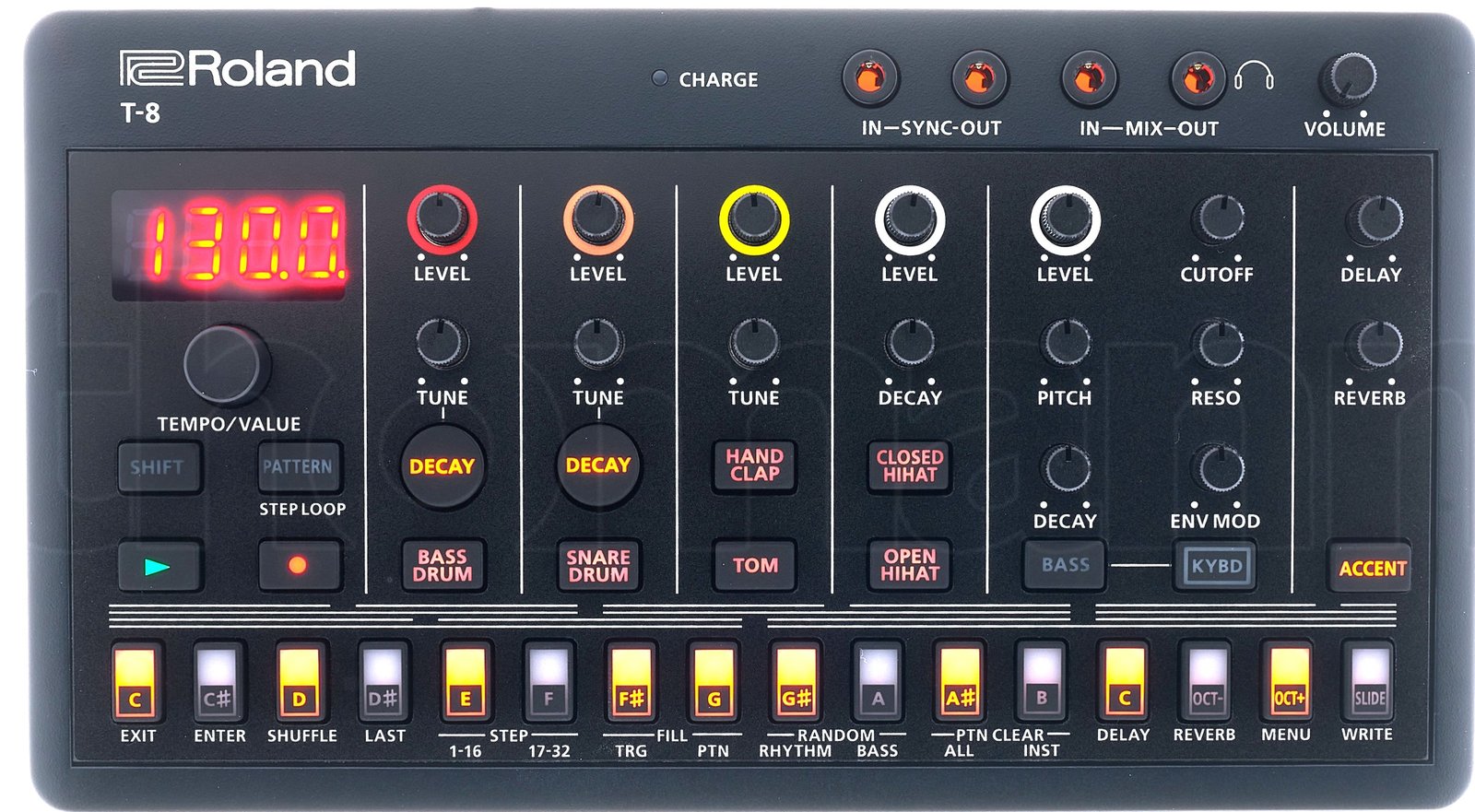Viewport: 1475px width, 812px height.
Task: Tap the G# step pad labeled RHYTHM
Action: [x=796, y=682]
